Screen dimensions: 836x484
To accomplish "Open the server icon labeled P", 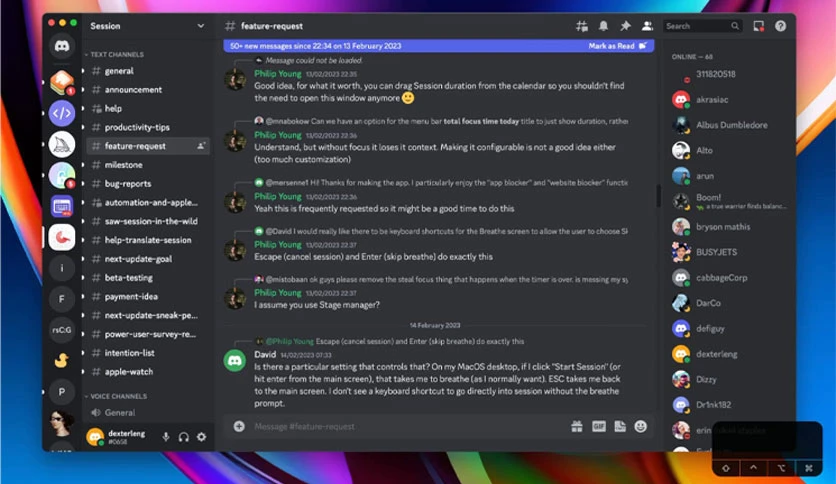I will point(62,392).
